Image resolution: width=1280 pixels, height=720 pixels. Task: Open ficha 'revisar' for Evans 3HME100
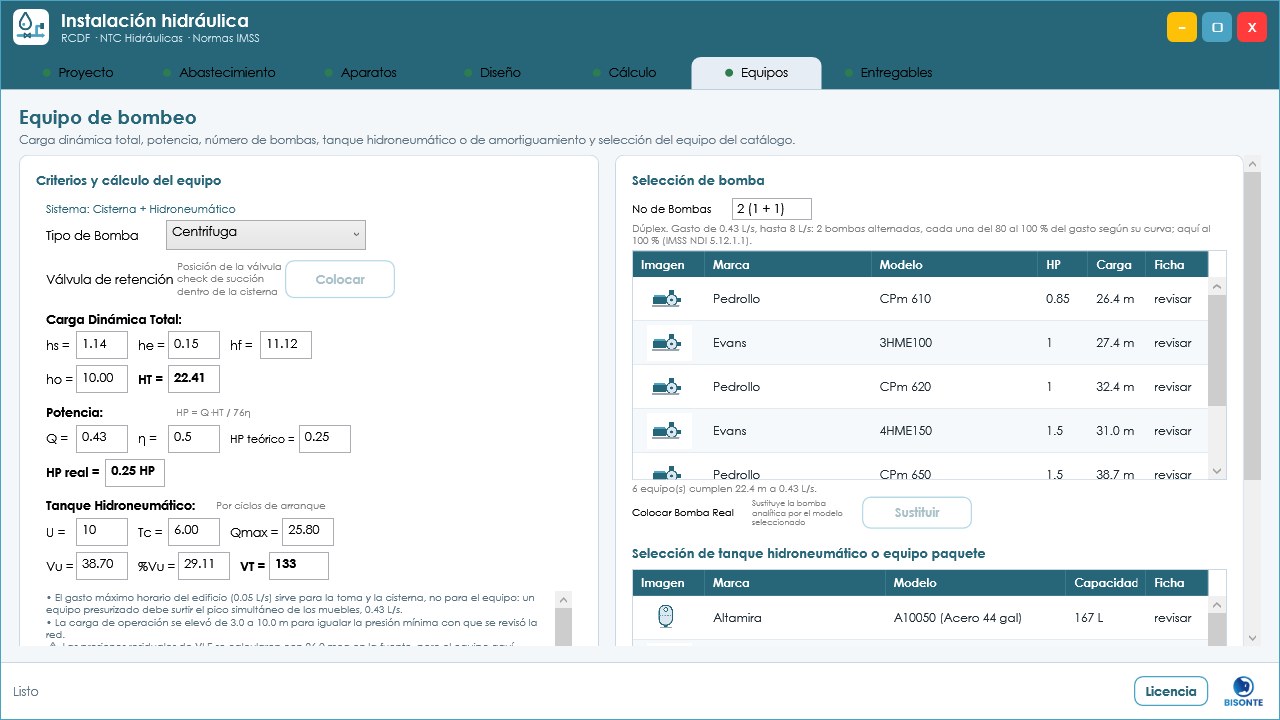pyautogui.click(x=1173, y=343)
